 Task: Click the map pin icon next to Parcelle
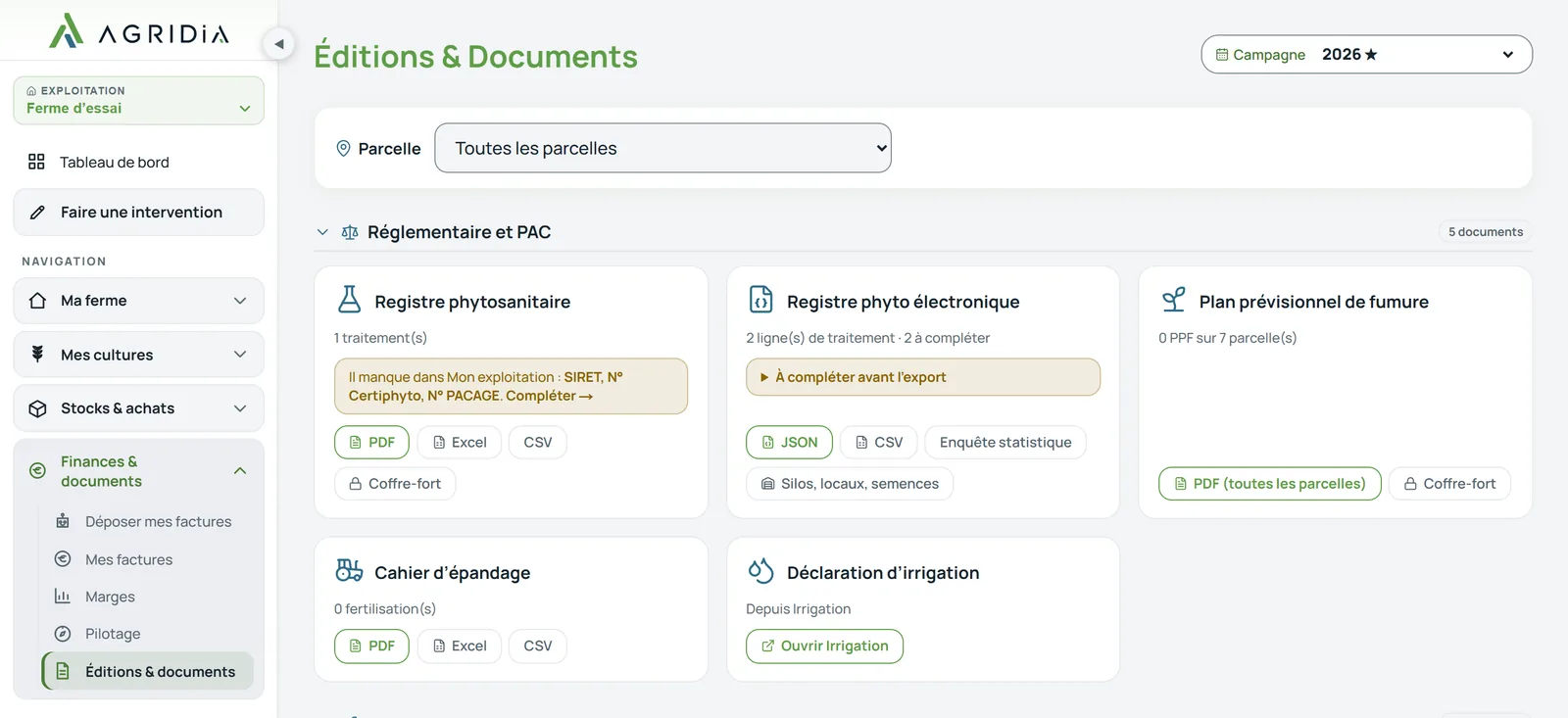[343, 148]
